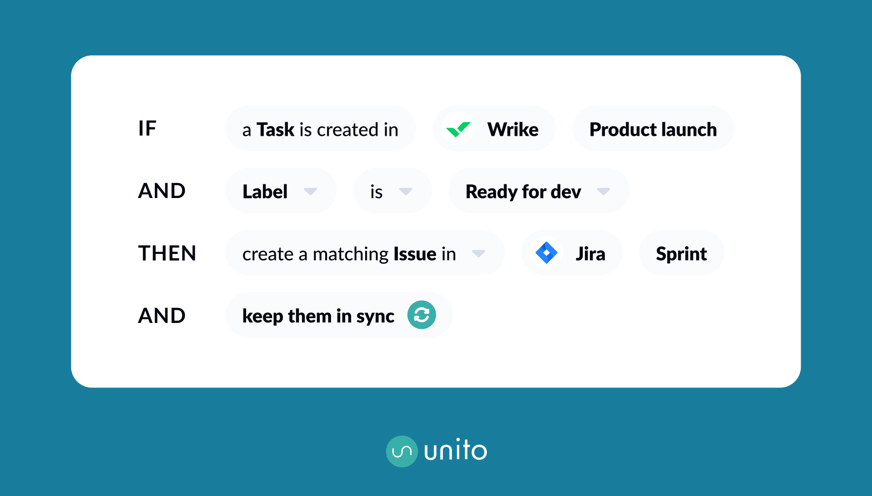Select the Product launch pill
This screenshot has width=872, height=496.
[x=652, y=129]
